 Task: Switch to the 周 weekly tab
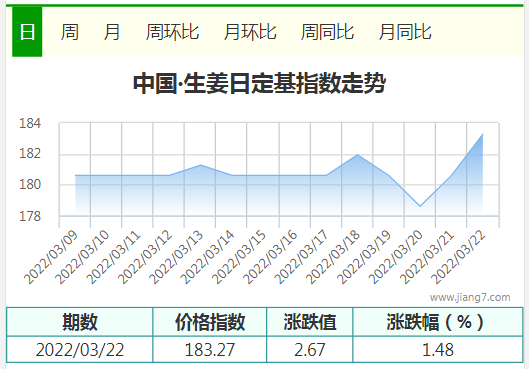pyautogui.click(x=69, y=32)
